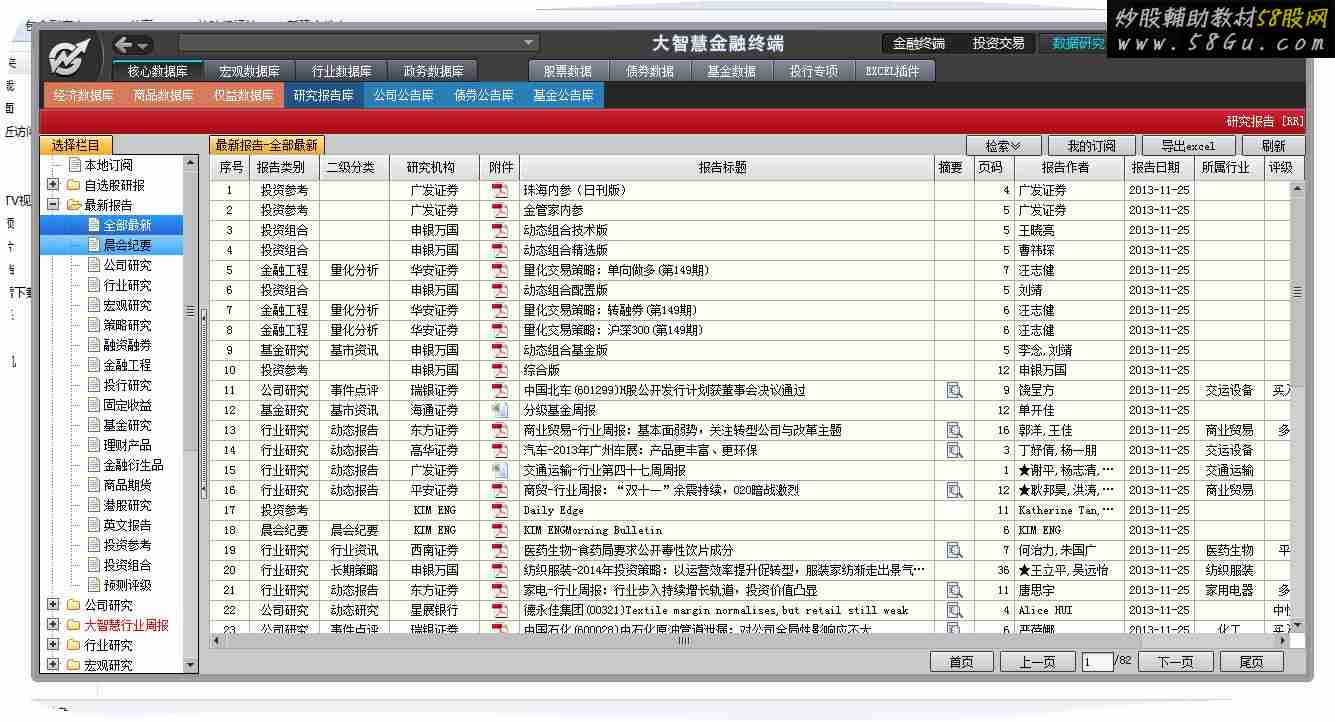Image resolution: width=1335 pixels, height=721 pixels.
Task: Expand the 宏观研究 root folder node
Action: (53, 665)
